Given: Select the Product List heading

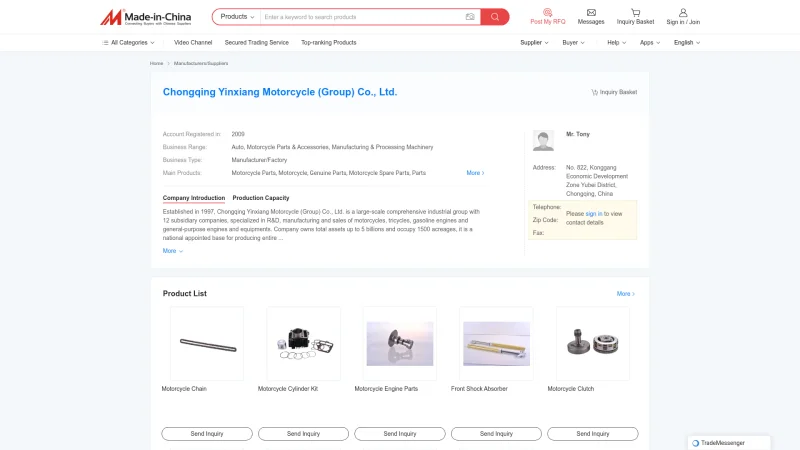Looking at the screenshot, I should [x=185, y=294].
